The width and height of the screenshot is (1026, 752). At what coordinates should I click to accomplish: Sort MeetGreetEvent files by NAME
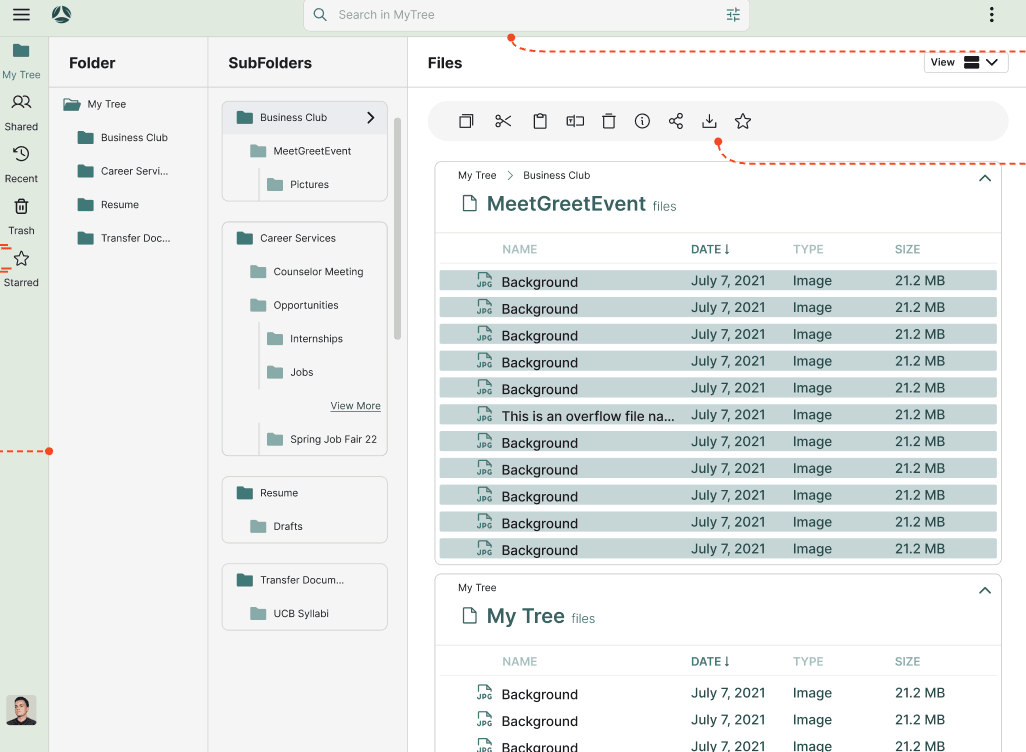click(520, 249)
